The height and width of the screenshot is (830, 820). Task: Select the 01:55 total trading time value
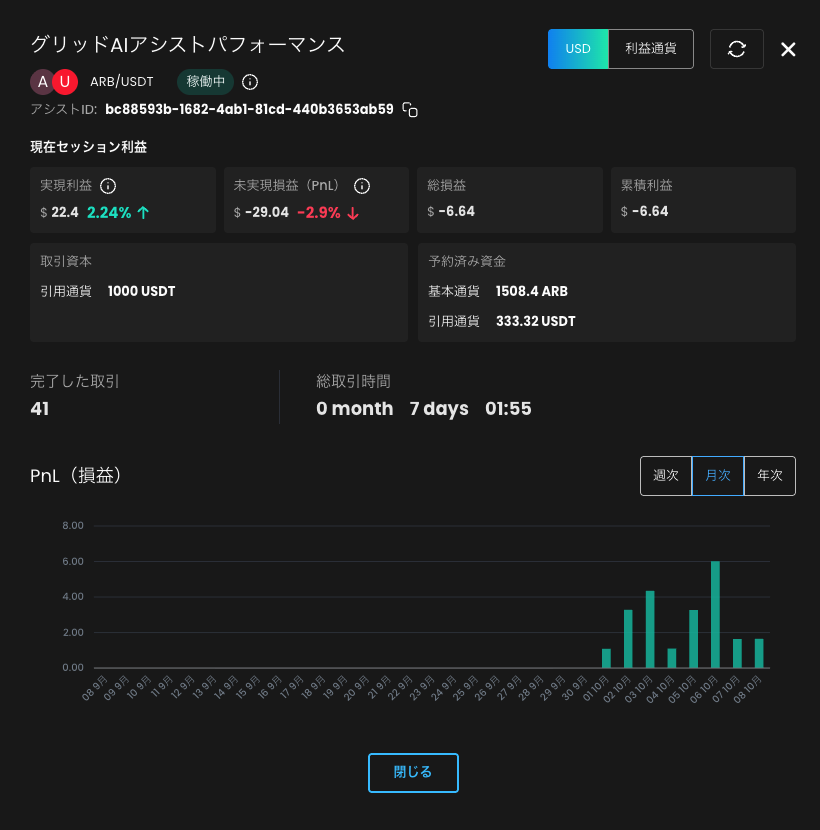(511, 408)
